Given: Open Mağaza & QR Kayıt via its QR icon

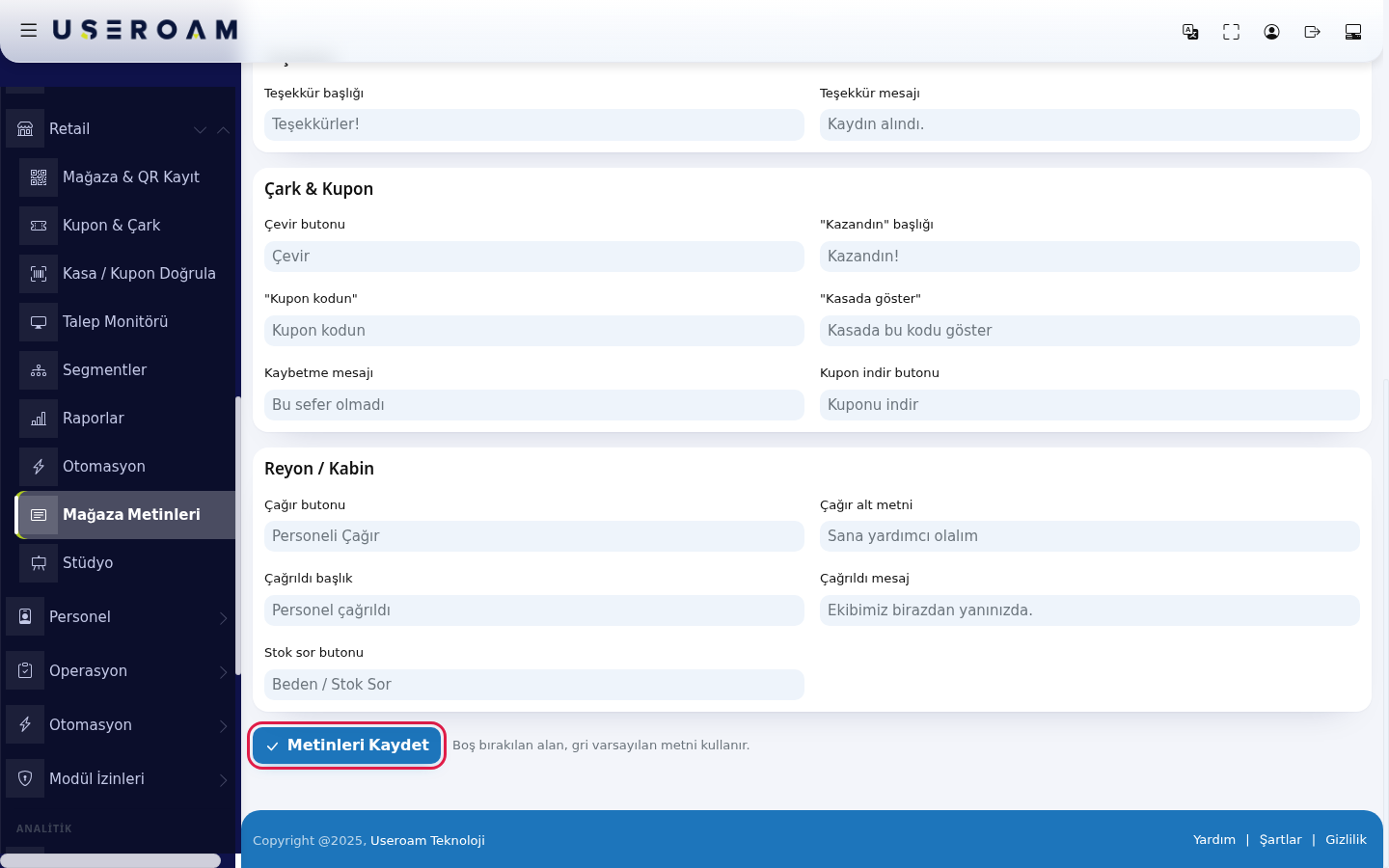Looking at the screenshot, I should click(x=39, y=177).
